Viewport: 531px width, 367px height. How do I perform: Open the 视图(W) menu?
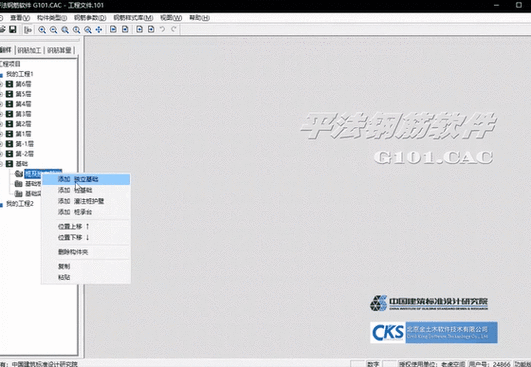[171, 18]
